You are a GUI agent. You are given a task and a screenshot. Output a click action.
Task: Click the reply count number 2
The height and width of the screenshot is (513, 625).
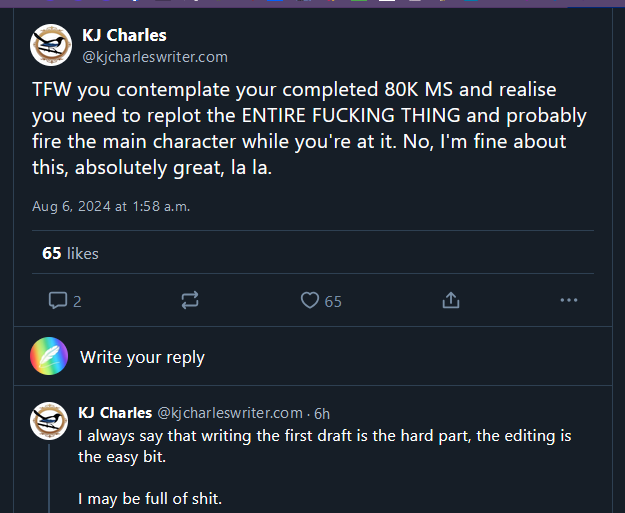pyautogui.click(x=77, y=301)
